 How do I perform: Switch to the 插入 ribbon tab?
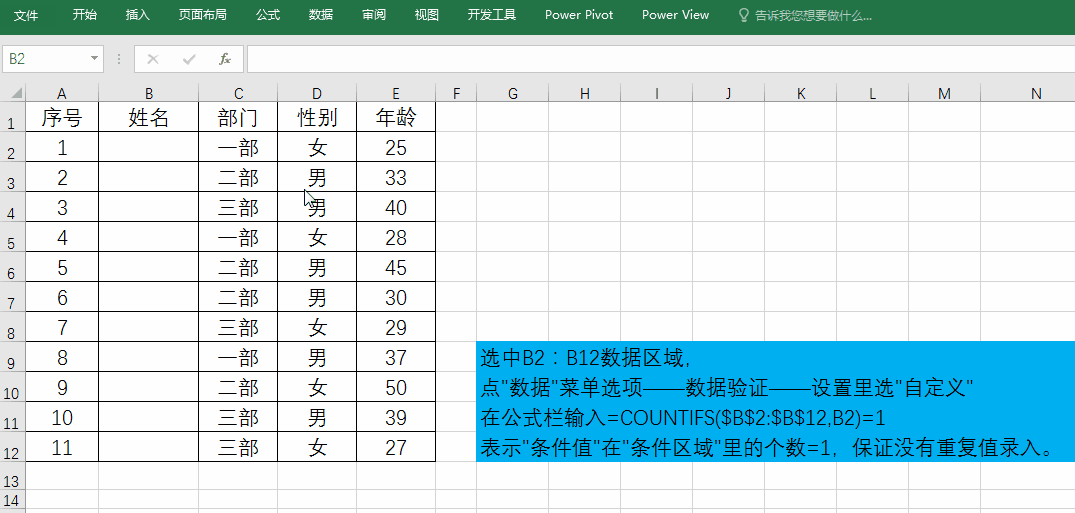coord(137,15)
